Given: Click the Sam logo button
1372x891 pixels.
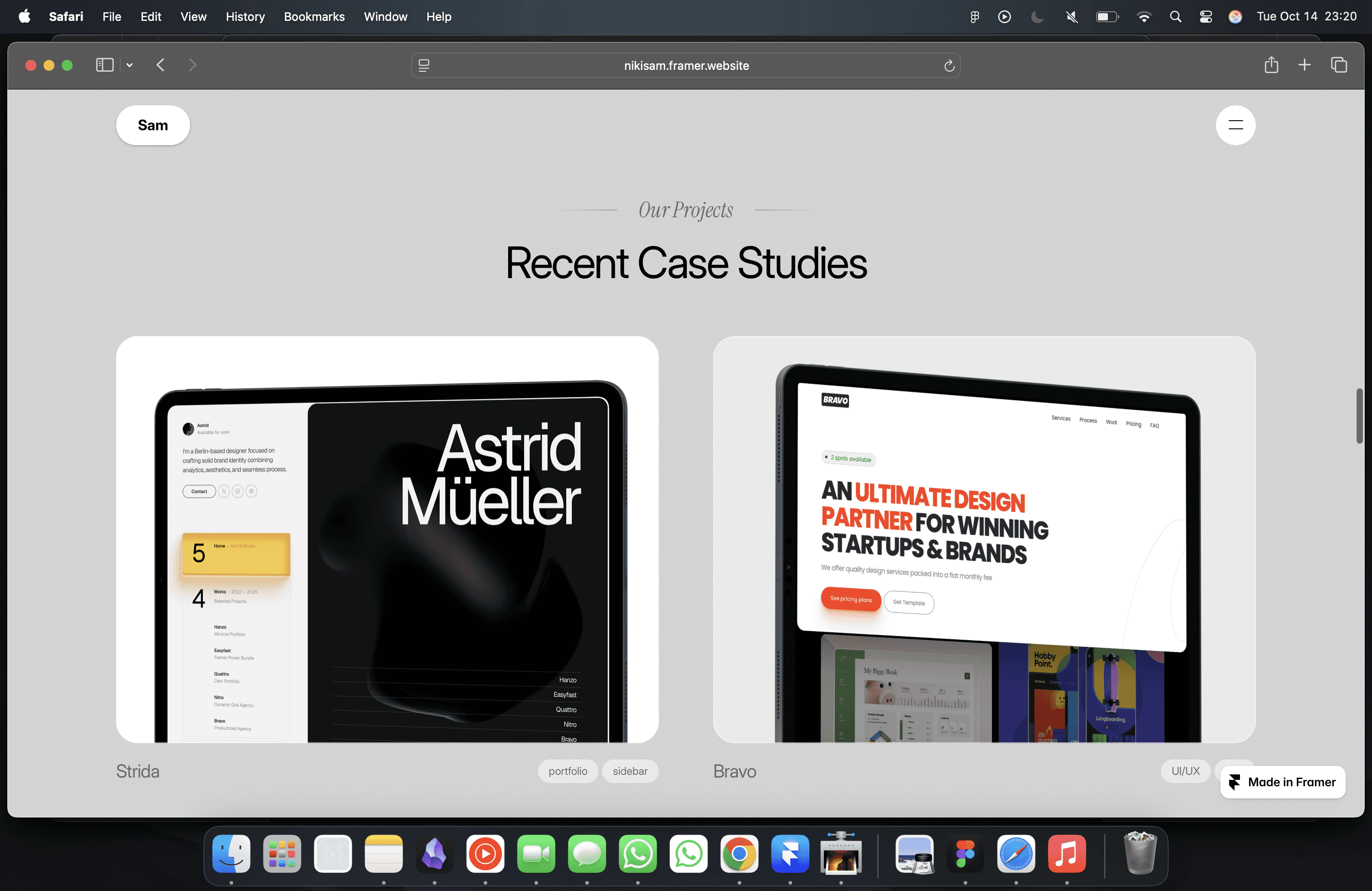Looking at the screenshot, I should (x=153, y=125).
